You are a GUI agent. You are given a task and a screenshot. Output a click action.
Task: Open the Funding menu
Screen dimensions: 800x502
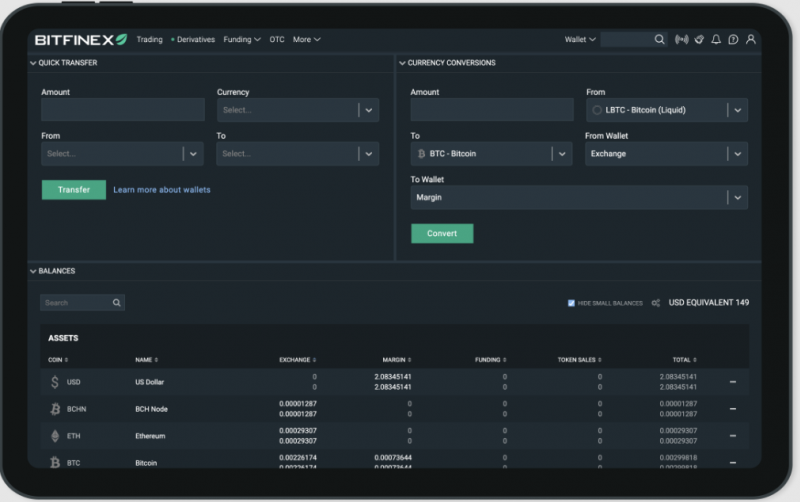click(x=241, y=40)
